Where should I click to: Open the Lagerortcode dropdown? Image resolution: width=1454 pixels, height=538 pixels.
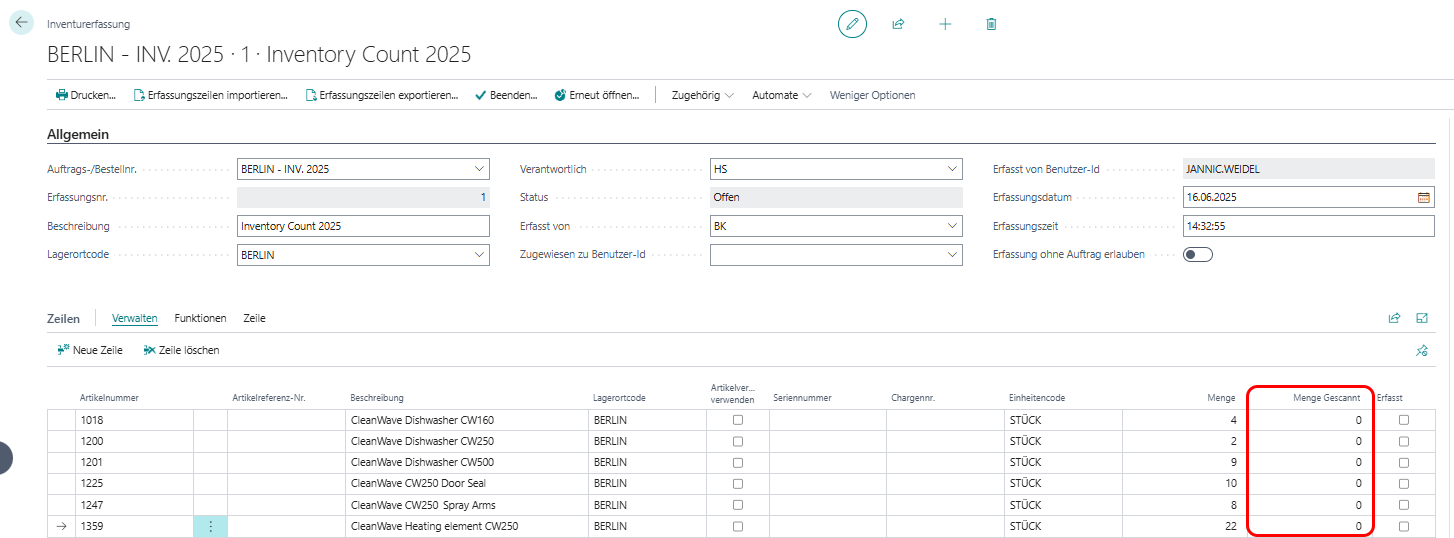click(x=479, y=255)
